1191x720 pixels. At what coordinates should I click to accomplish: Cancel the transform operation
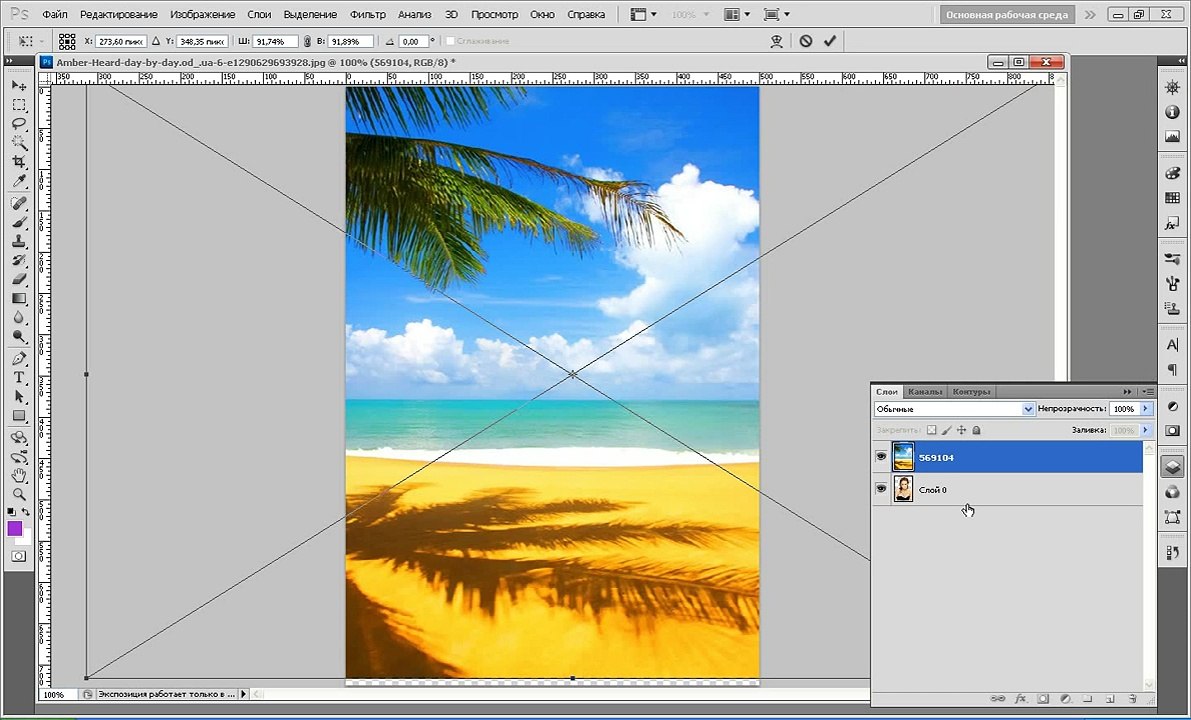(x=806, y=41)
